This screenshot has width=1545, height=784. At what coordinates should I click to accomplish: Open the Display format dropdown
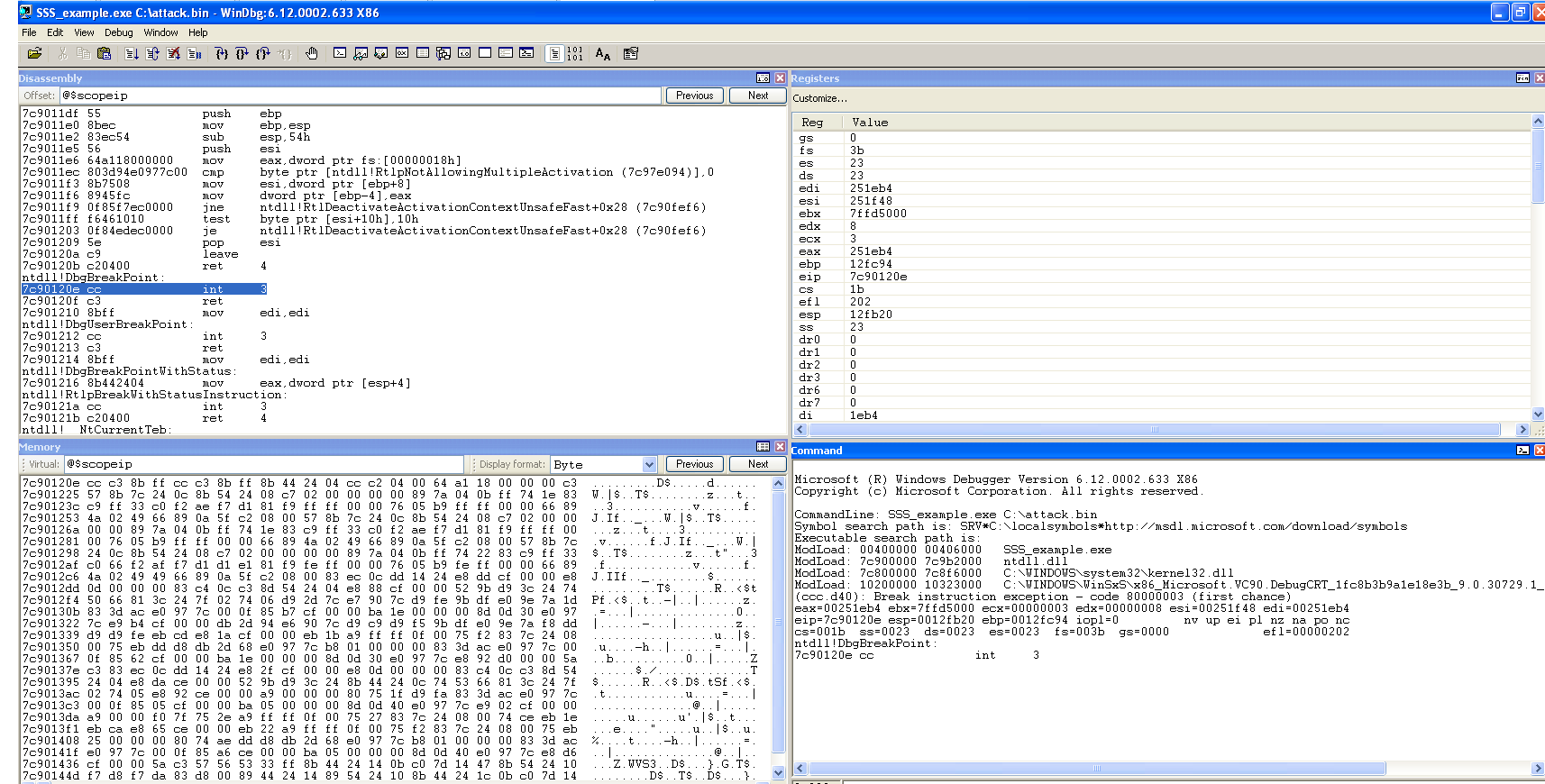pos(649,464)
